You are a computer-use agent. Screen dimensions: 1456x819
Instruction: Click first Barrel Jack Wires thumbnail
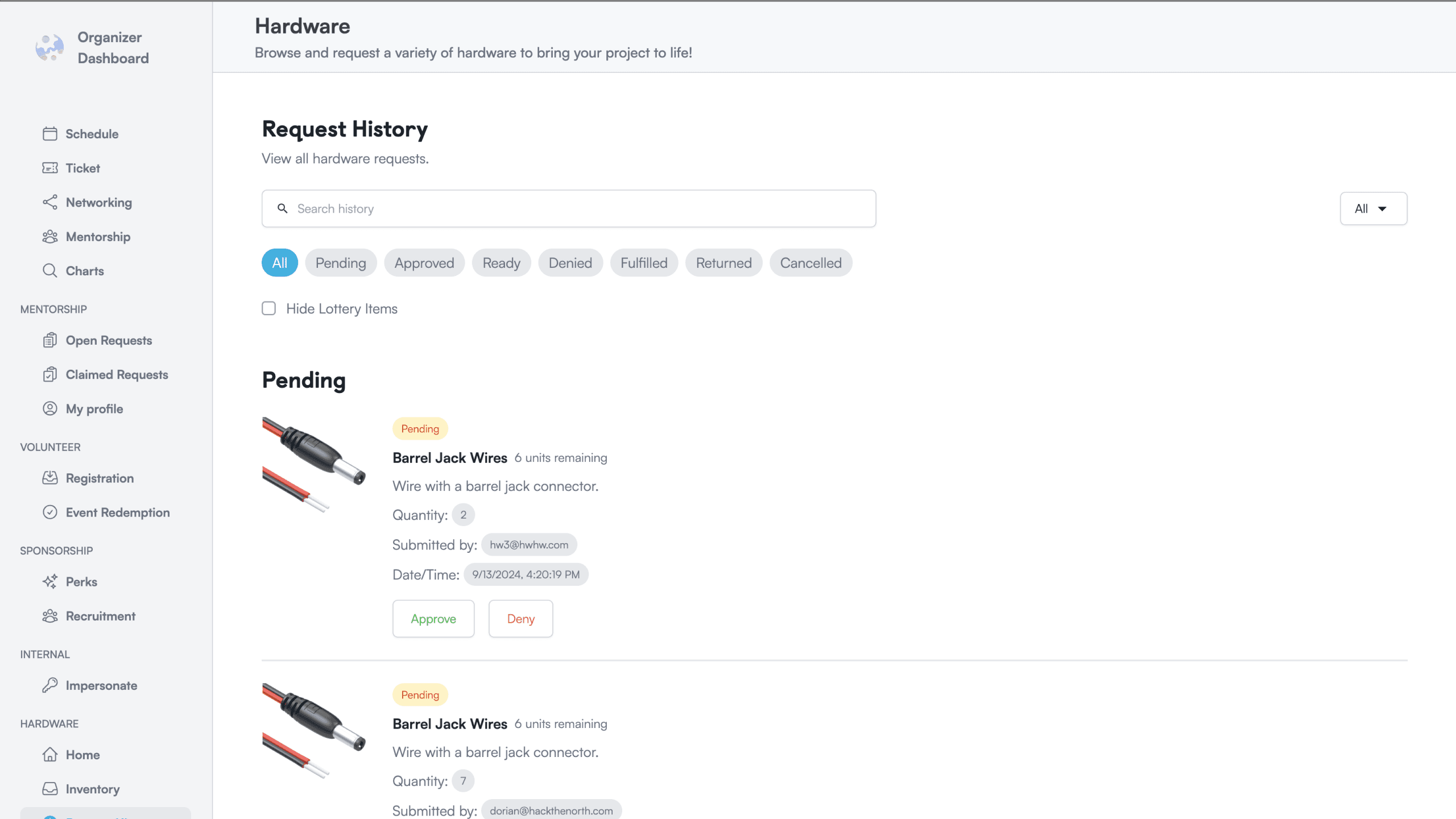[314, 464]
